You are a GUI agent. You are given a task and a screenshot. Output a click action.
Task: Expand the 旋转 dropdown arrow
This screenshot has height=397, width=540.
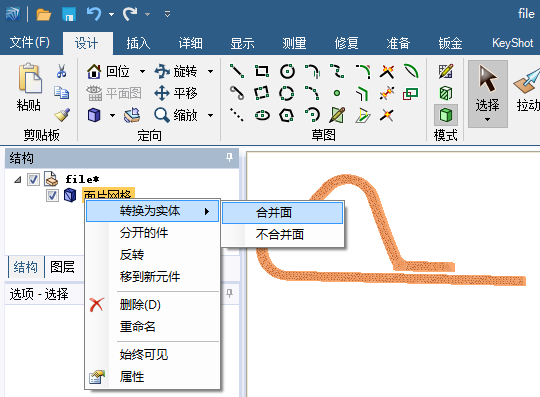(210, 72)
